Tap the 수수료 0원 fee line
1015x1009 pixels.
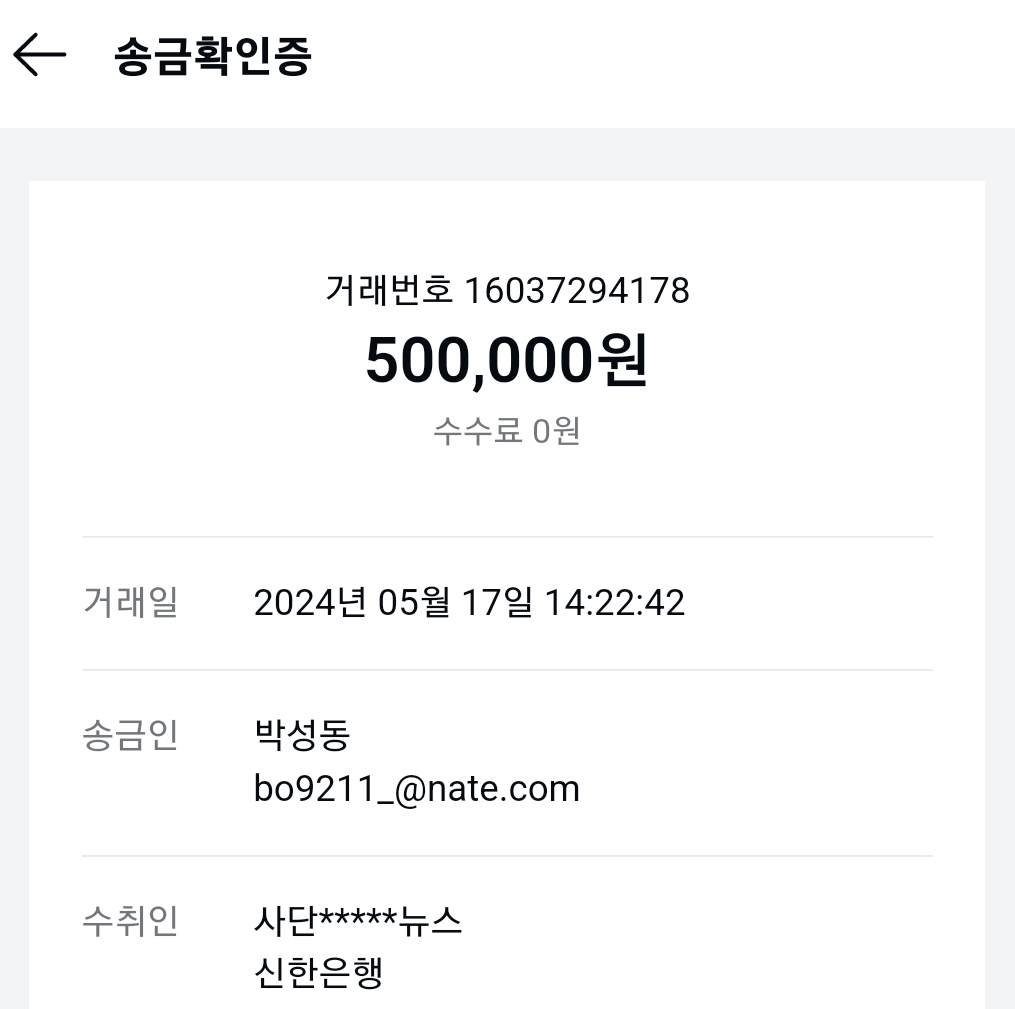[507, 431]
